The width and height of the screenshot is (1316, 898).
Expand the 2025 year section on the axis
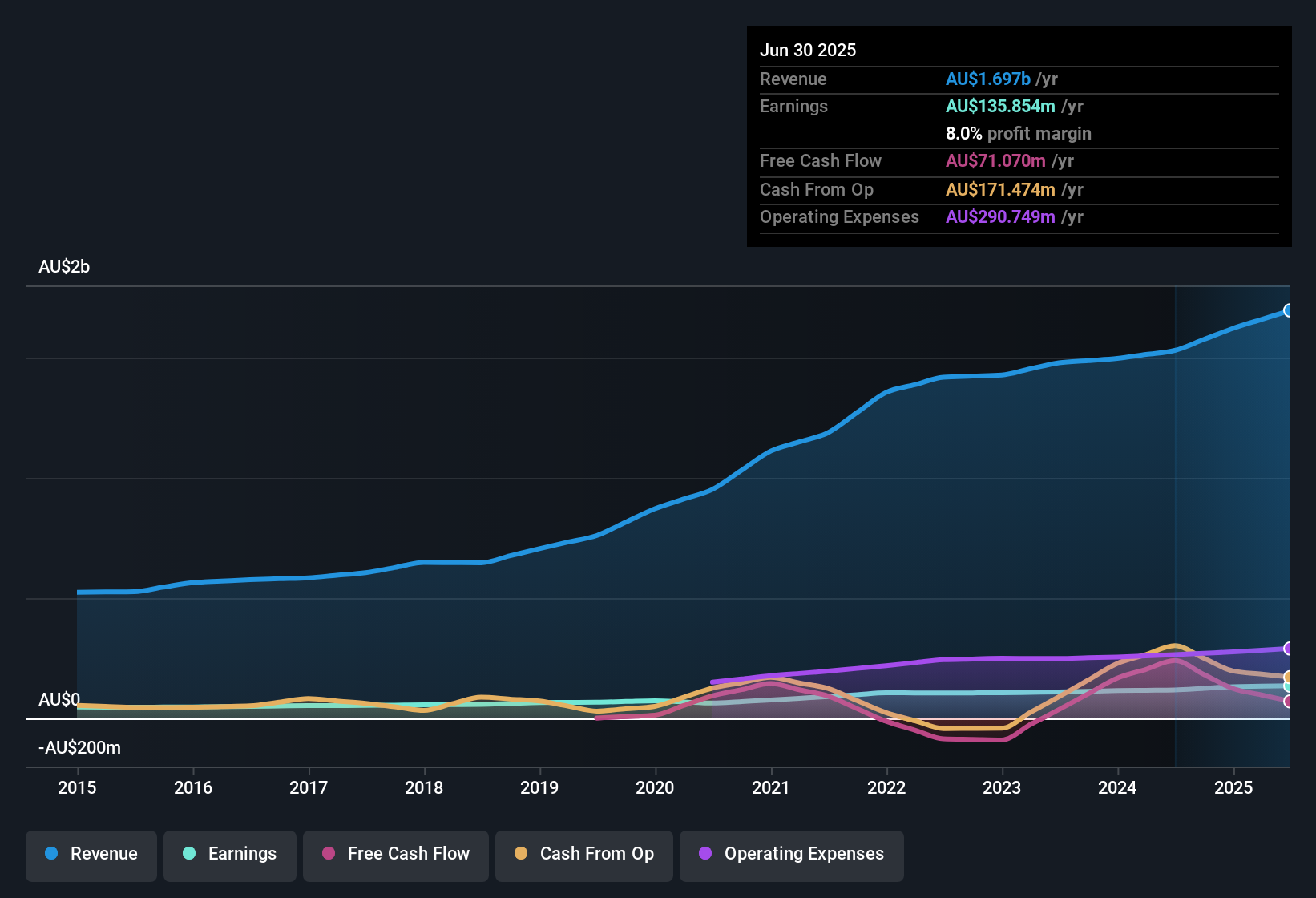pos(1233,788)
